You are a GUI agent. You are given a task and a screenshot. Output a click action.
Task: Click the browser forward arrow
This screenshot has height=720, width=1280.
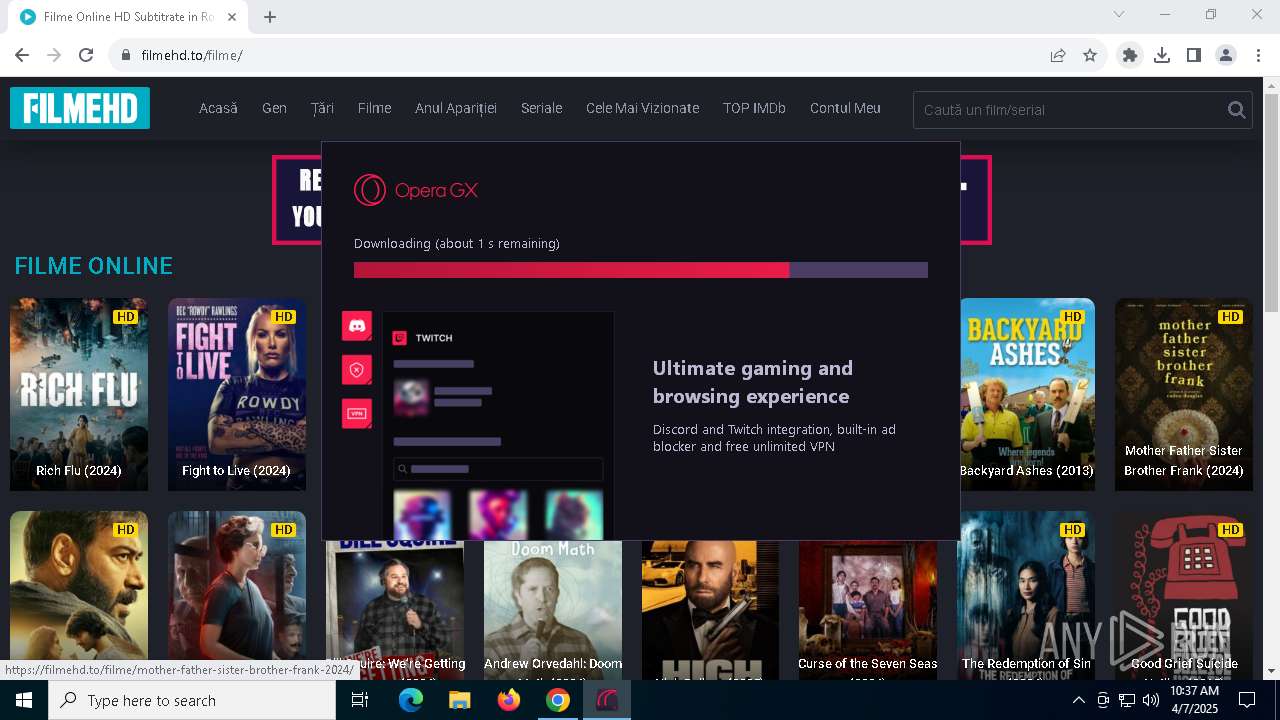(x=54, y=55)
